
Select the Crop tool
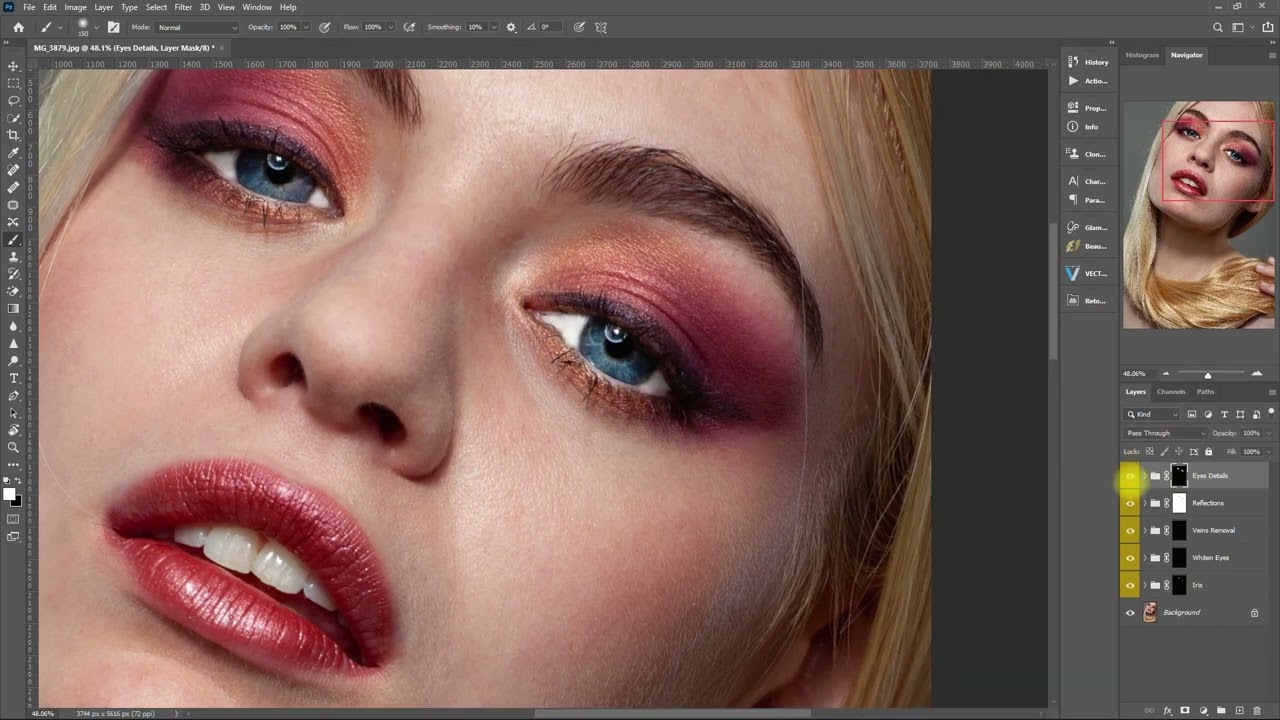coord(13,135)
